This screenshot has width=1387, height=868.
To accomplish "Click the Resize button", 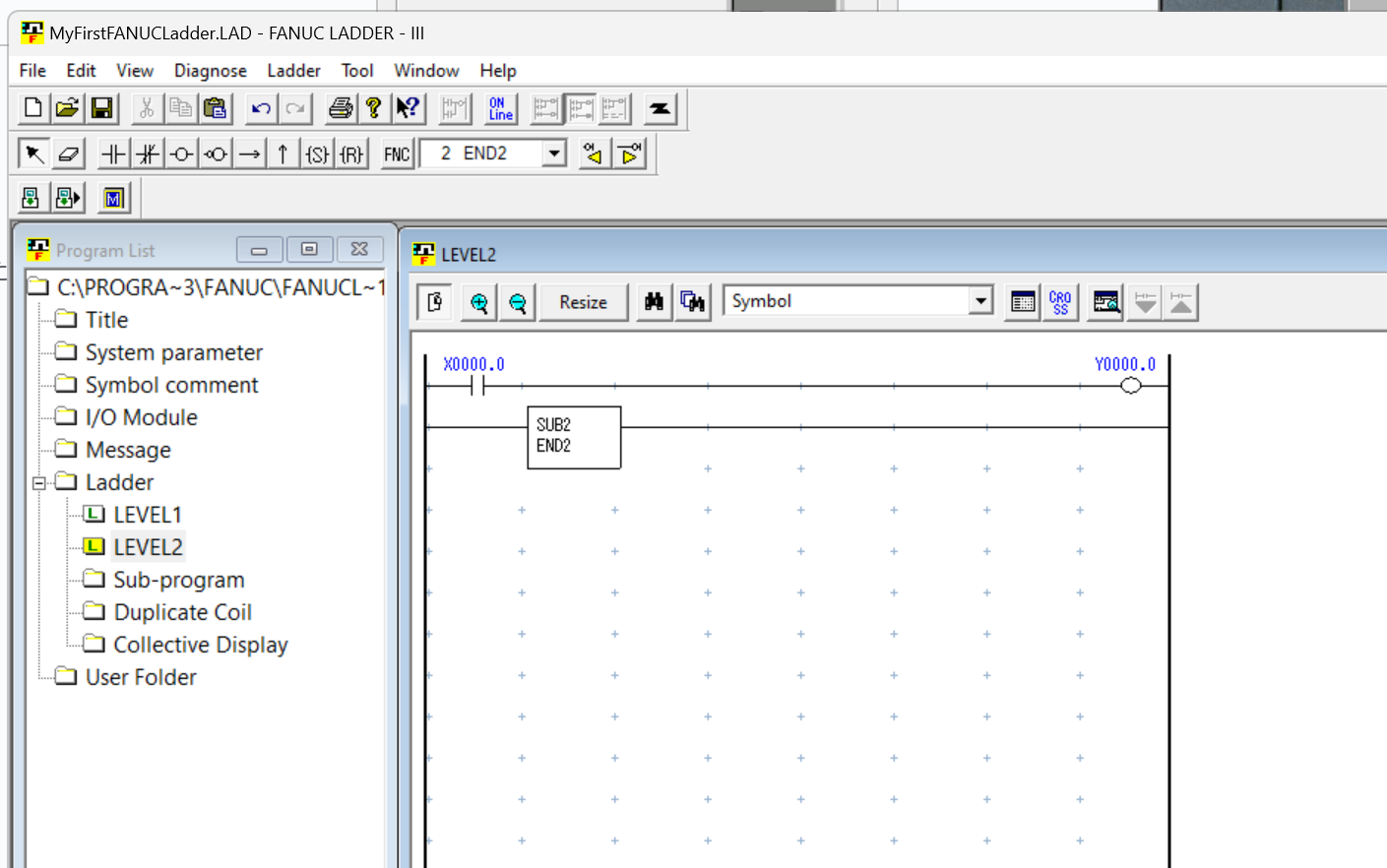I will [x=584, y=303].
